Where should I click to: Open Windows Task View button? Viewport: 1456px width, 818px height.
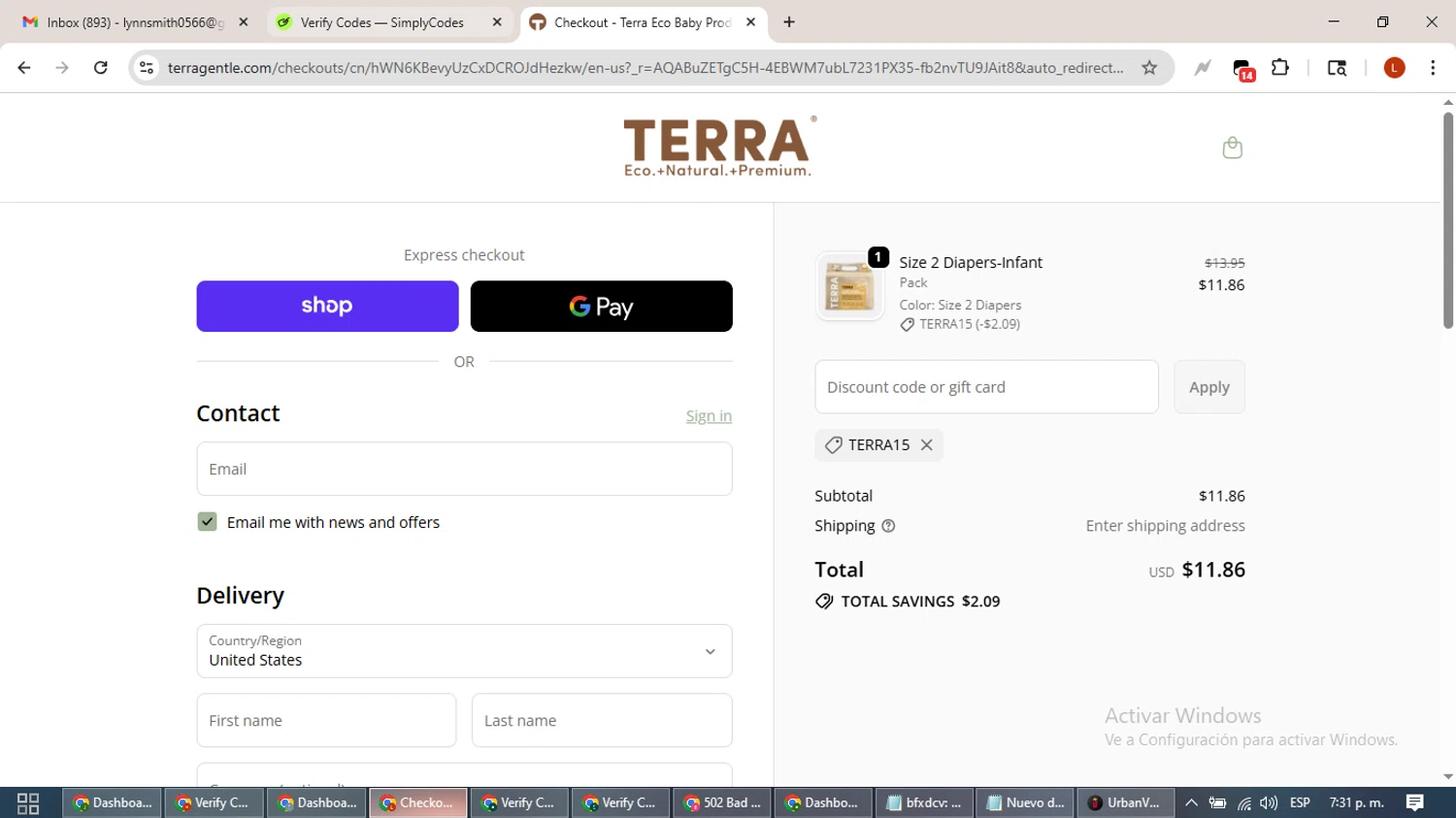pos(28,802)
